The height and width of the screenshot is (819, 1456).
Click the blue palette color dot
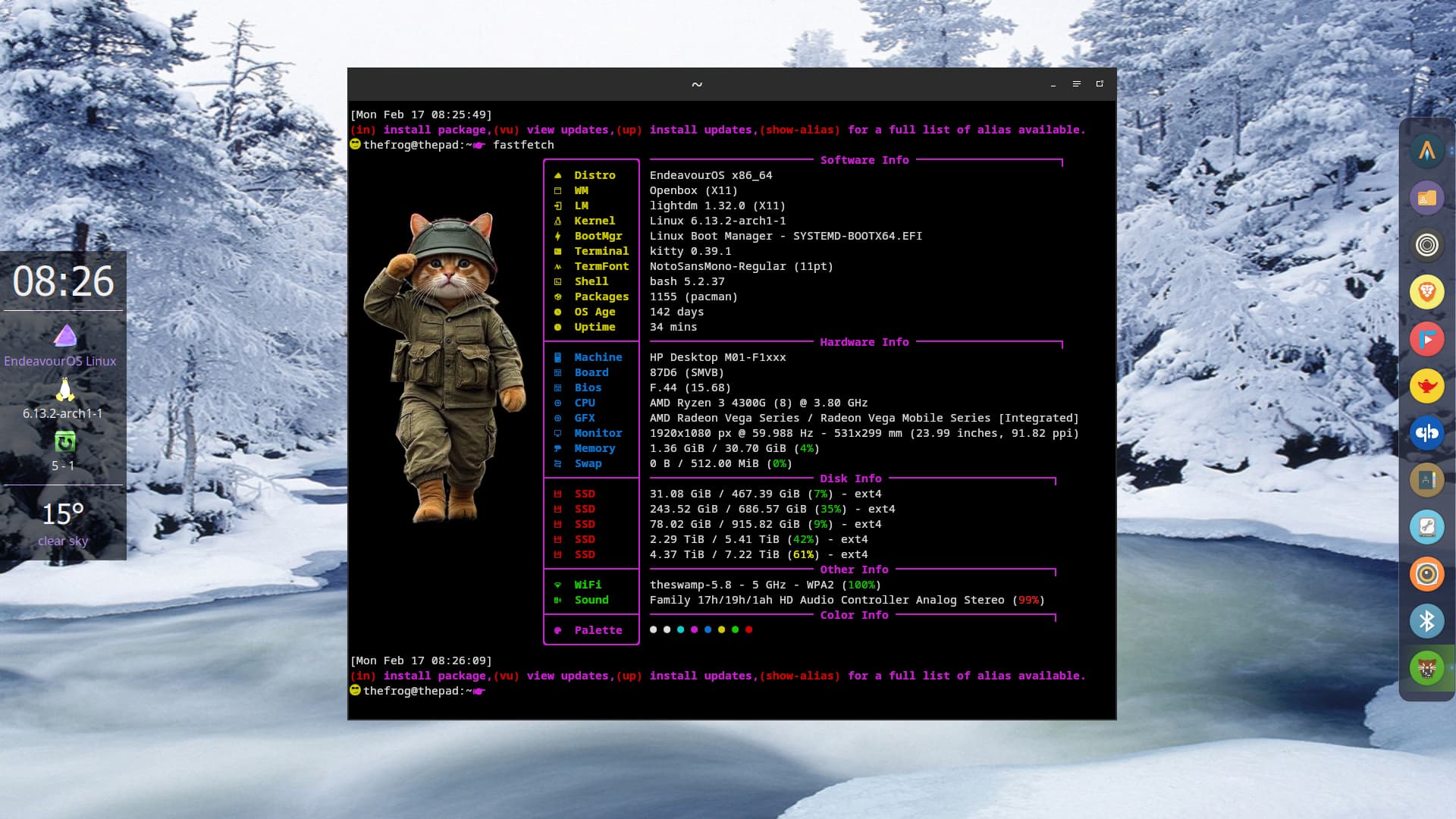point(708,629)
